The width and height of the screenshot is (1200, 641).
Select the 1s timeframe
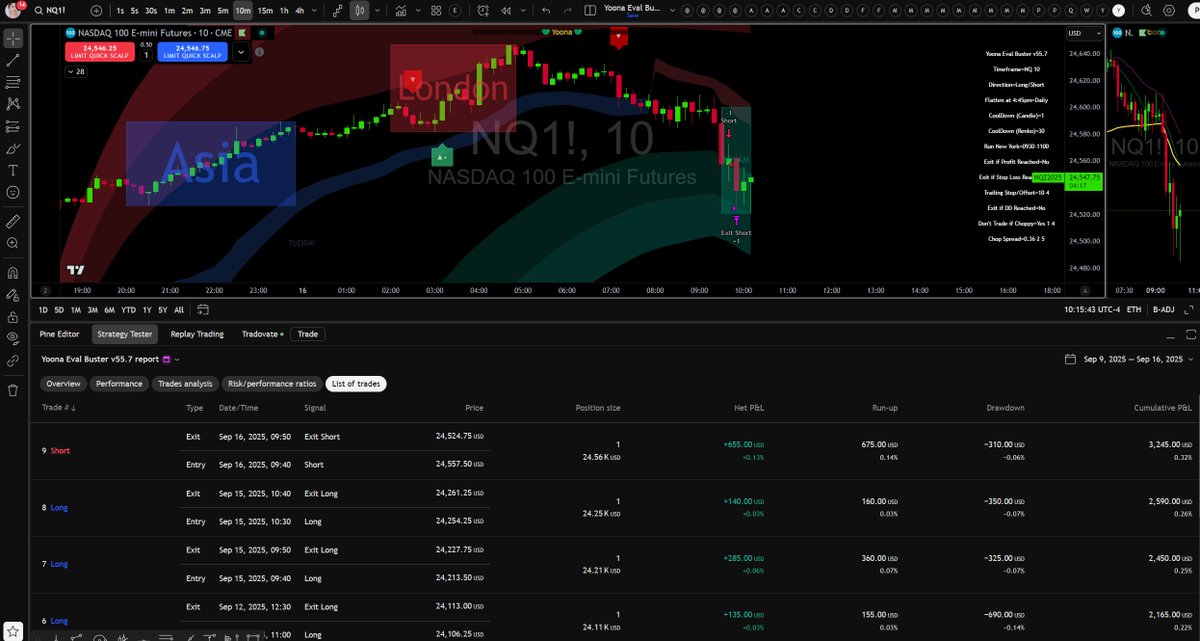pyautogui.click(x=120, y=10)
